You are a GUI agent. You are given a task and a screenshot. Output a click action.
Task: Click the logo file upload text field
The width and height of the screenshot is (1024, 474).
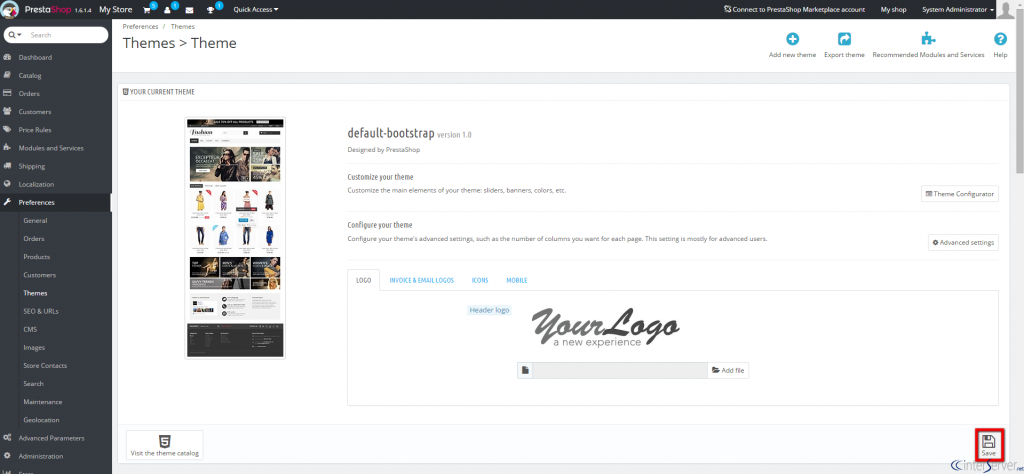(x=620, y=370)
